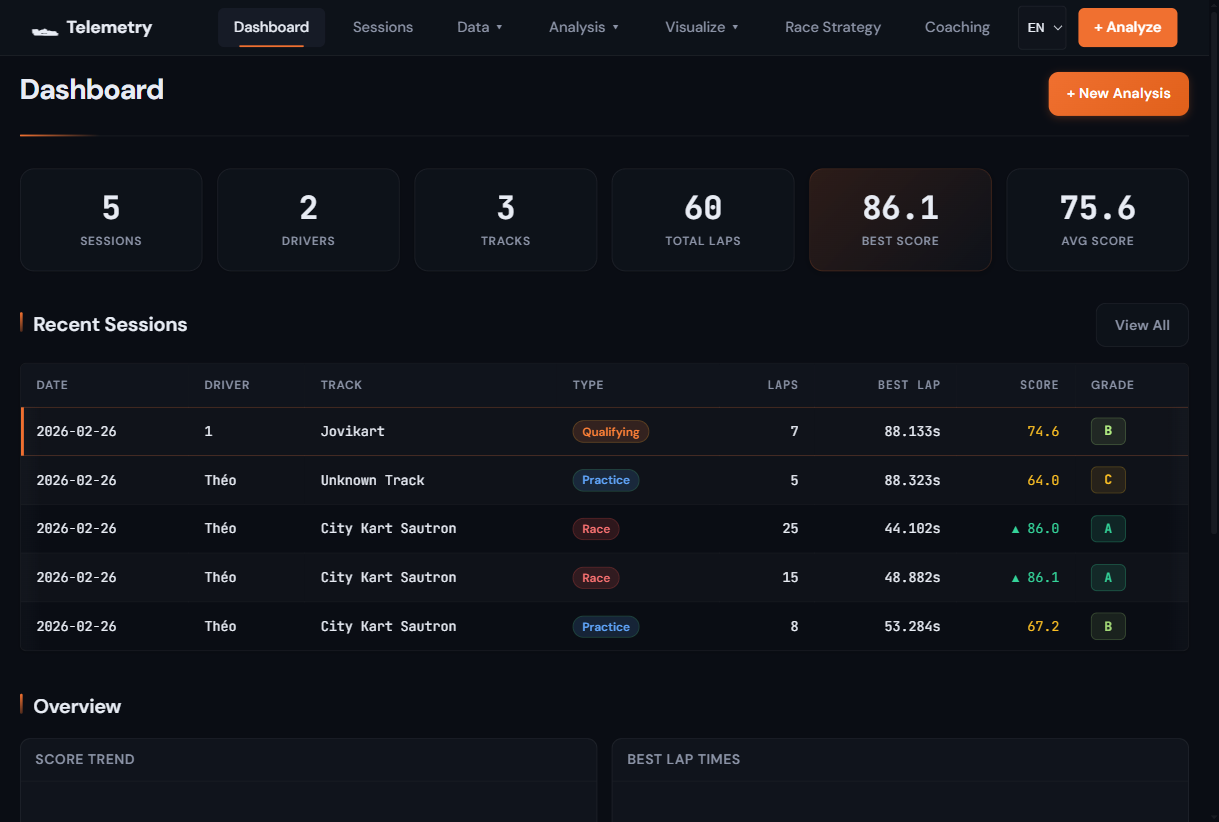Image resolution: width=1219 pixels, height=822 pixels.
Task: Click the + Analyze button in navbar
Action: click(x=1127, y=28)
